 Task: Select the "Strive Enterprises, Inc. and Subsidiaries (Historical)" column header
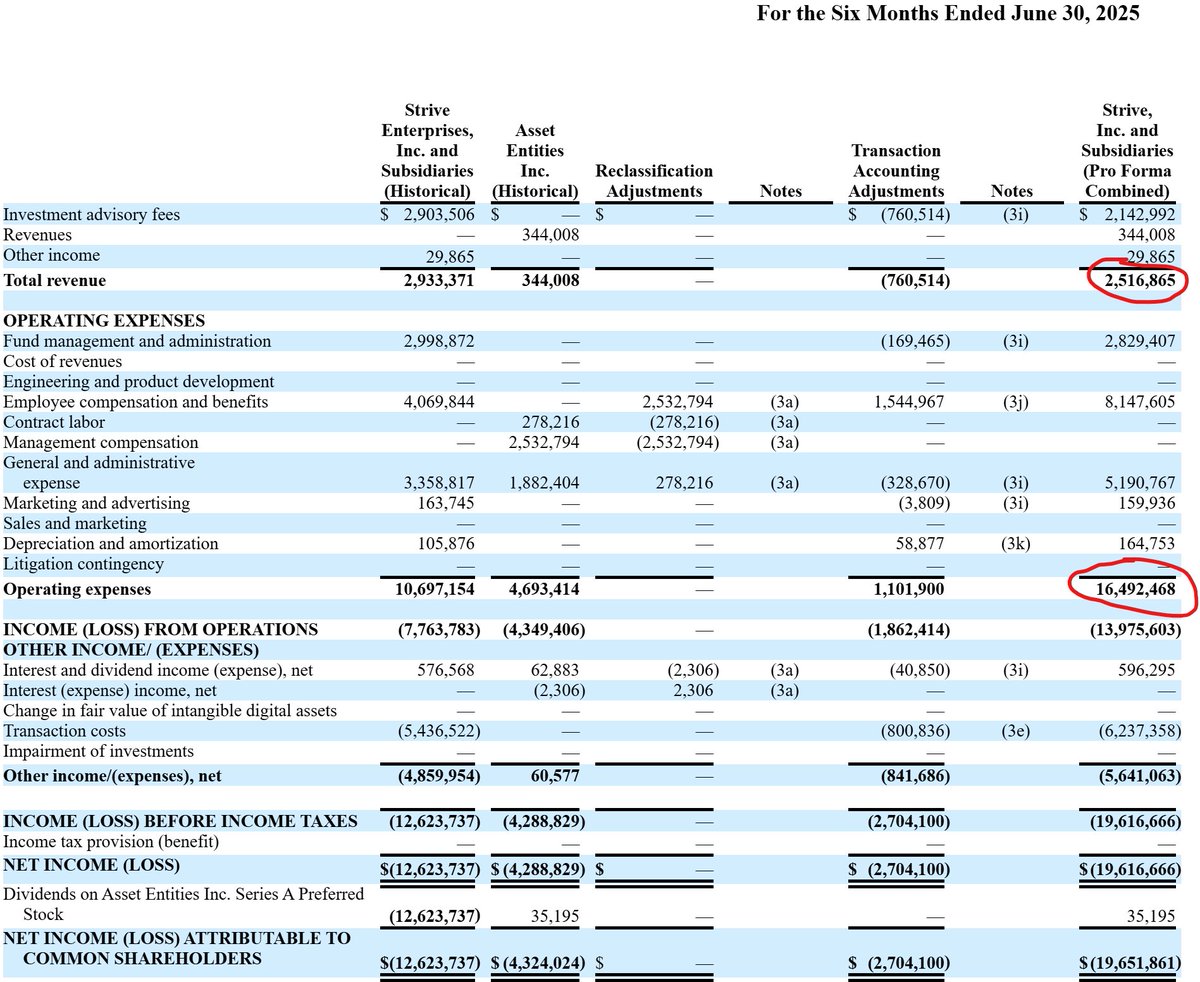427,150
